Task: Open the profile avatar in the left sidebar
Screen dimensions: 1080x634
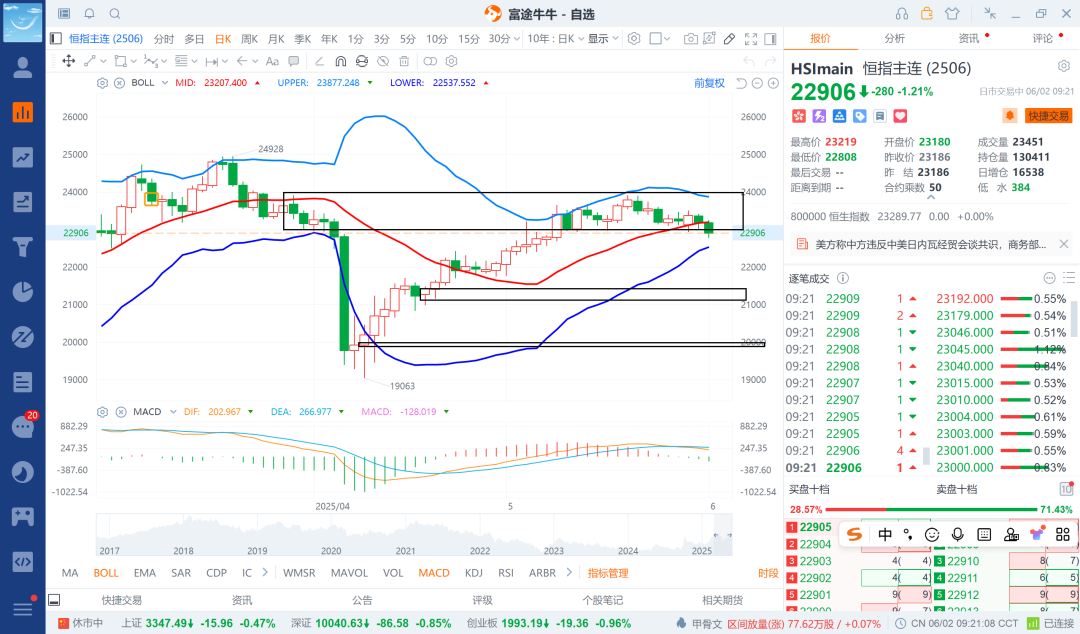Action: click(x=23, y=67)
